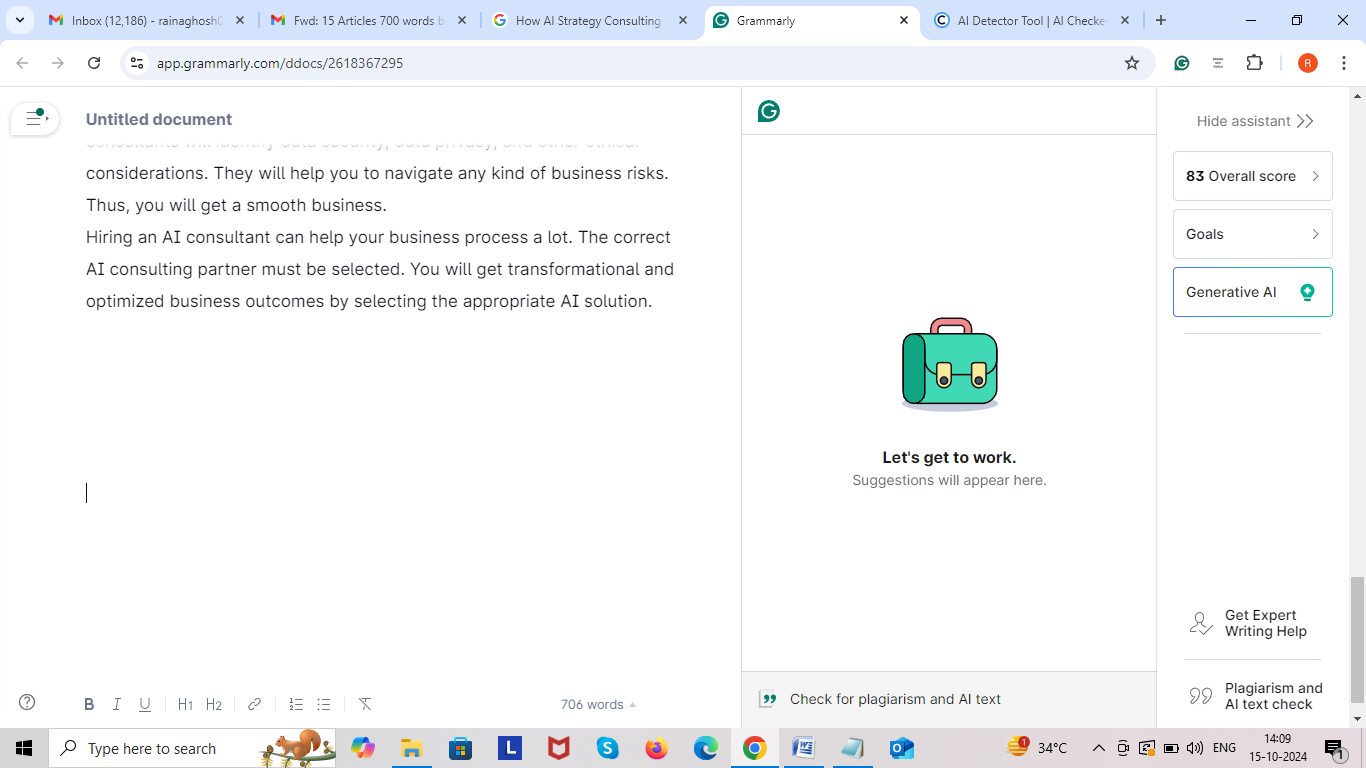Expand the 83 Overall score panel
The width and height of the screenshot is (1366, 768).
(1253, 176)
